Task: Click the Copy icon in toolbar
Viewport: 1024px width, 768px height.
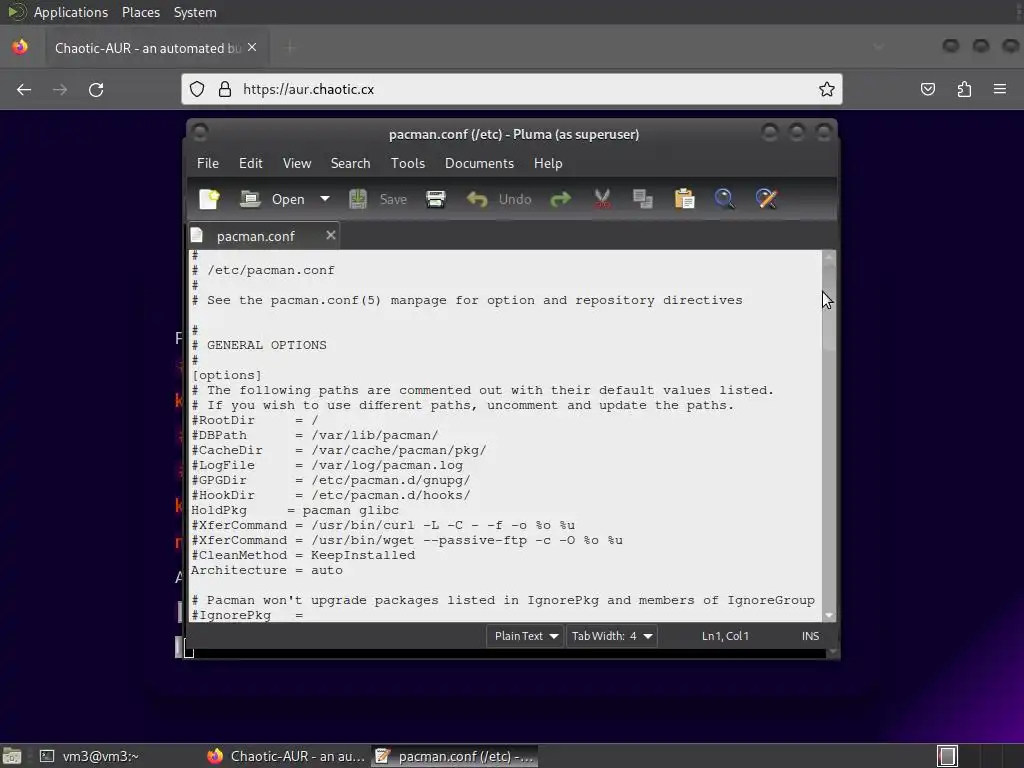Action: 643,199
